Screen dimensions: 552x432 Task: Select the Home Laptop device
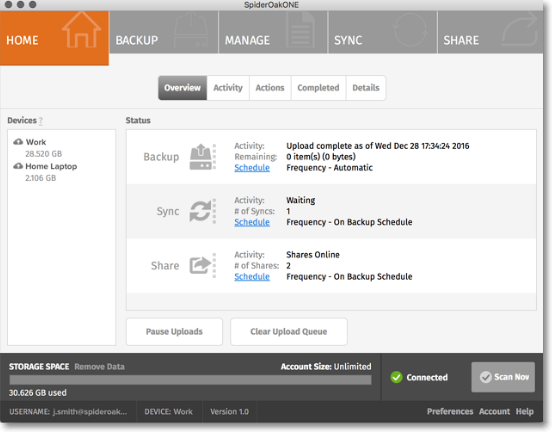click(51, 166)
